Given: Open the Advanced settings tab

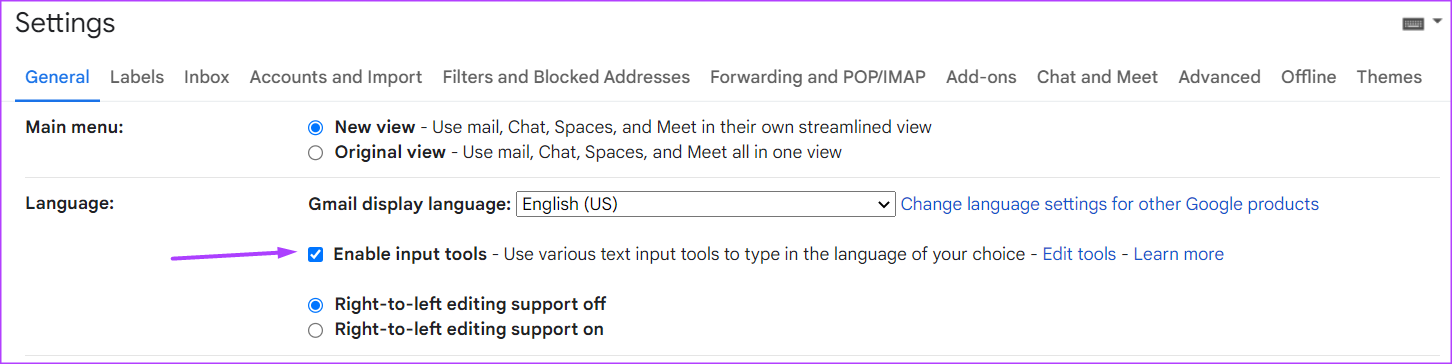Looking at the screenshot, I should pos(1219,77).
